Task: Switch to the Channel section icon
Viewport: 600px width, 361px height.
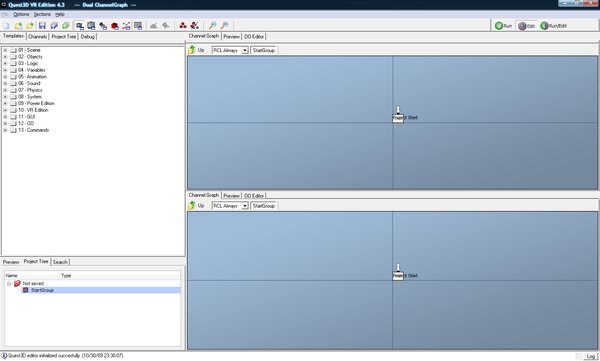Action: [x=80, y=26]
